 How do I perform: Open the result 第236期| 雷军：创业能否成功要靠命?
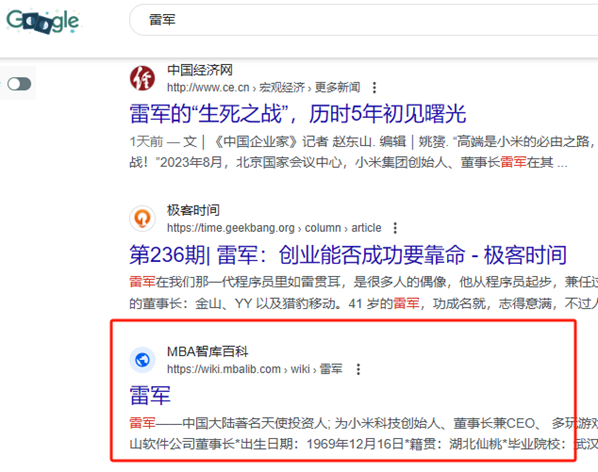[348, 255]
